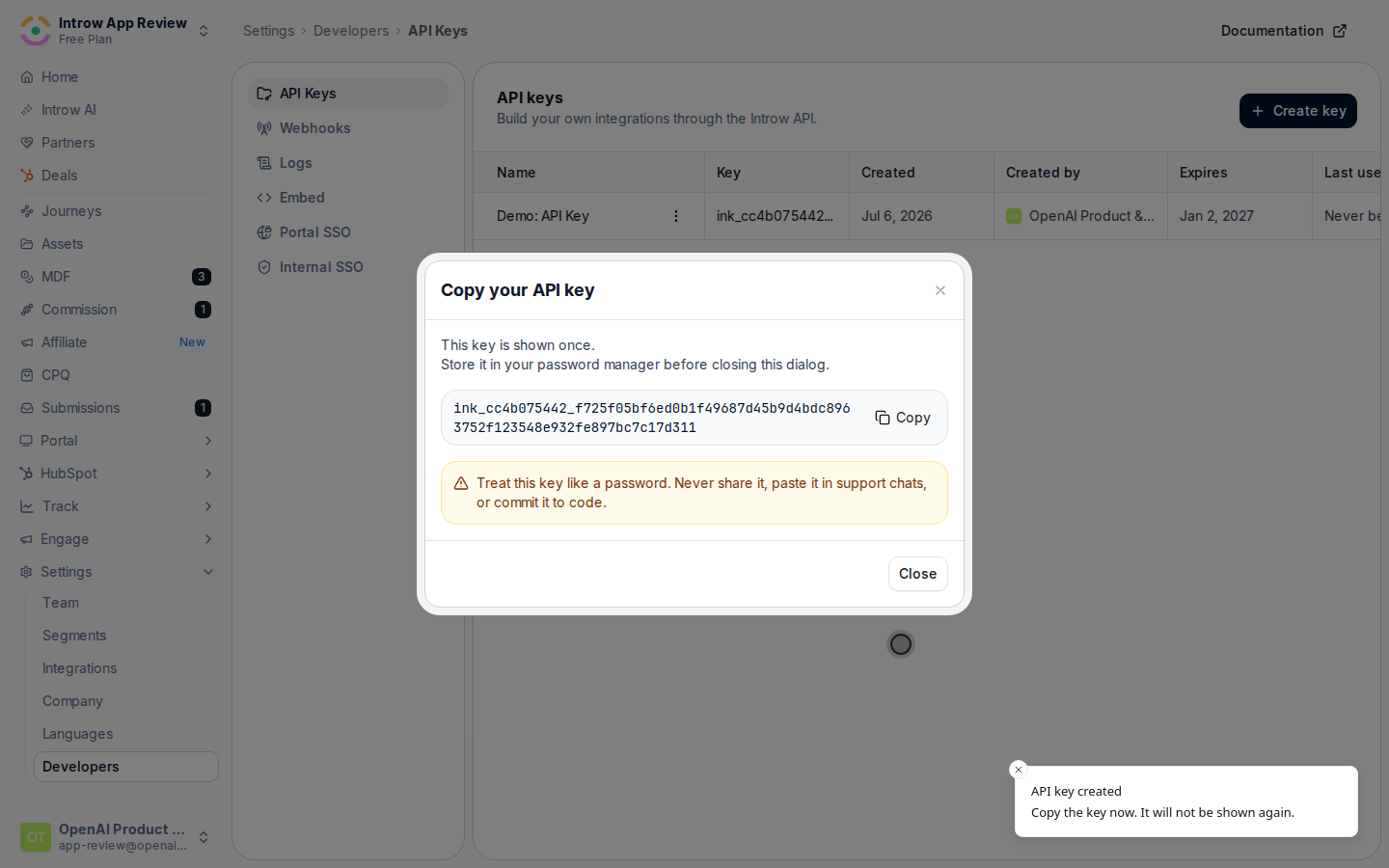Click the Webhooks icon
This screenshot has width=1389, height=868.
tap(264, 128)
